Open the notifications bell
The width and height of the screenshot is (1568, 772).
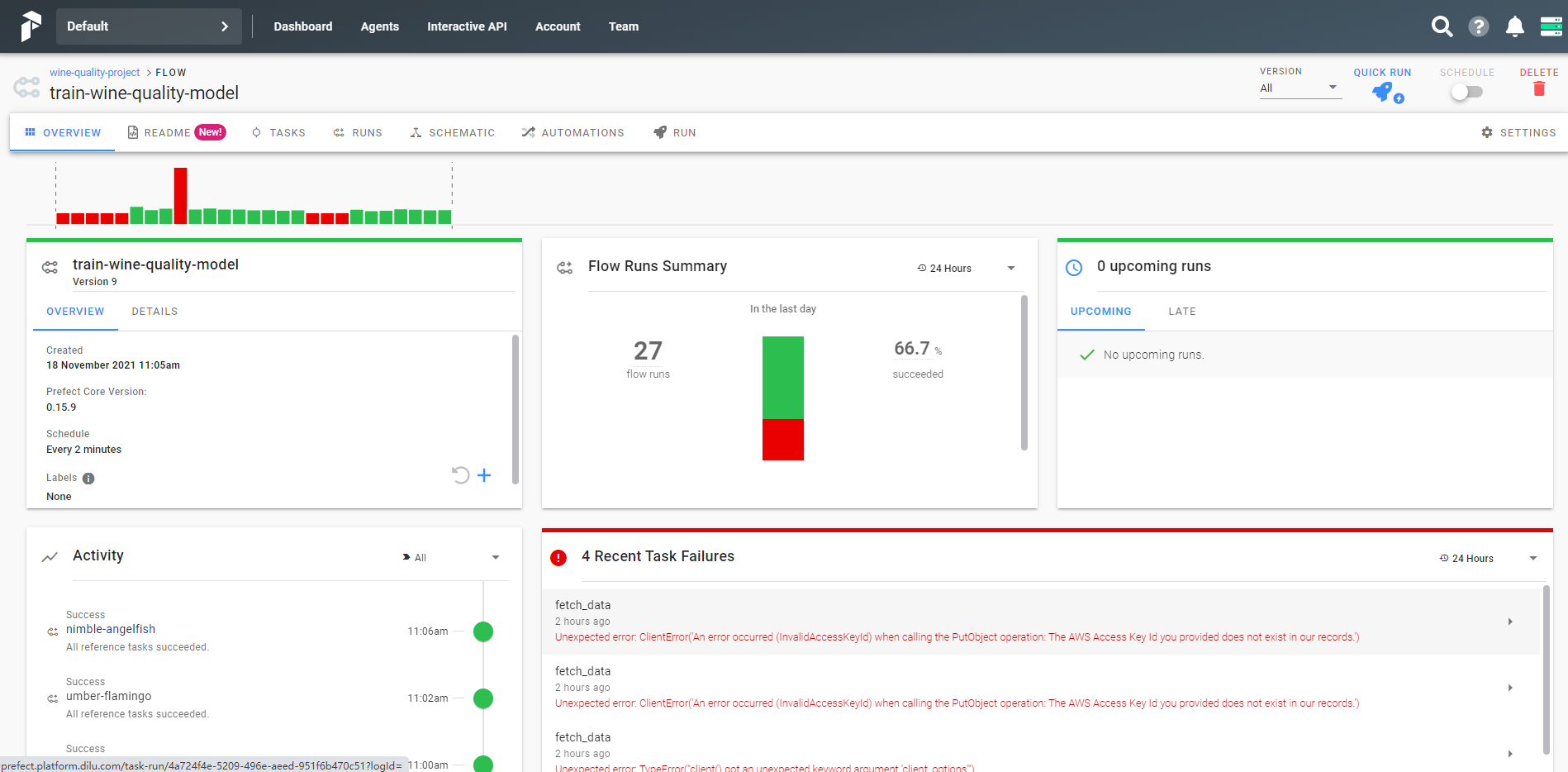click(1514, 26)
